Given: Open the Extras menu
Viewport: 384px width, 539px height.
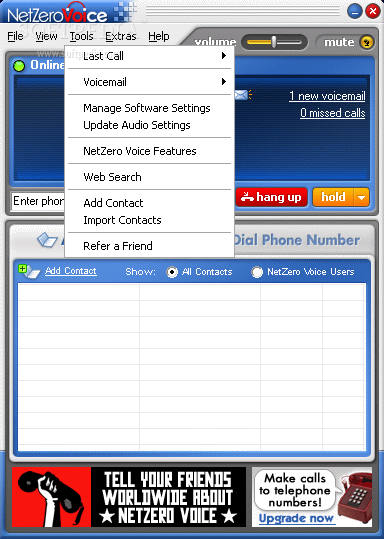Looking at the screenshot, I should tap(121, 36).
